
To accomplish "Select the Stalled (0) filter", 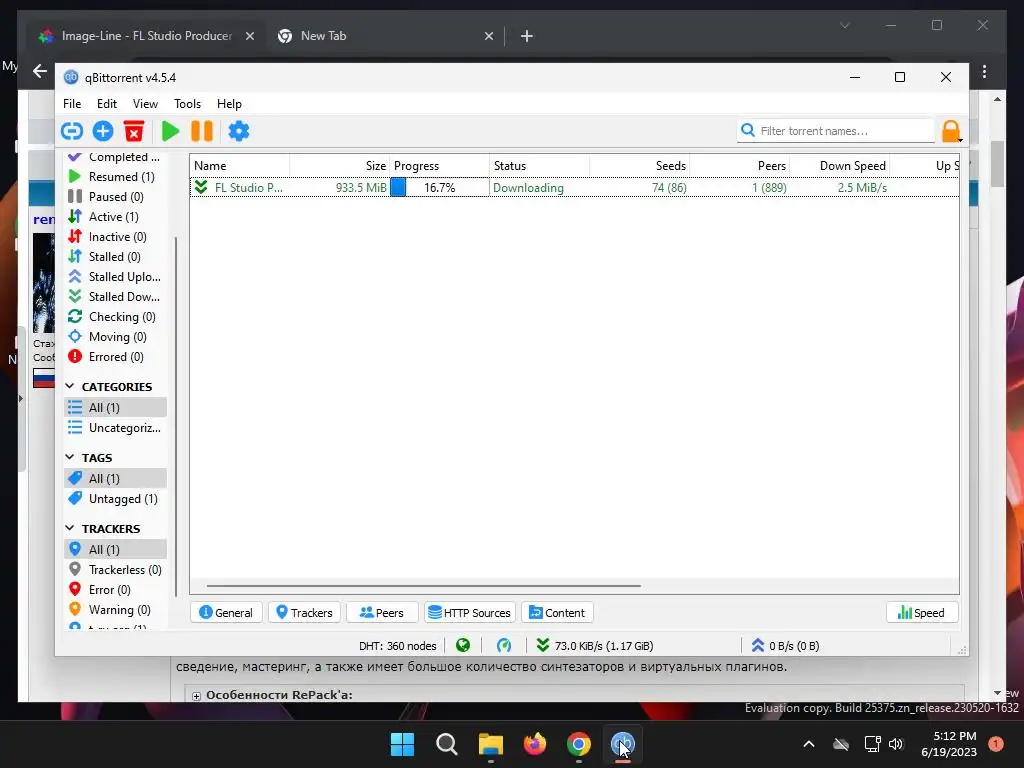I will pyautogui.click(x=116, y=257).
